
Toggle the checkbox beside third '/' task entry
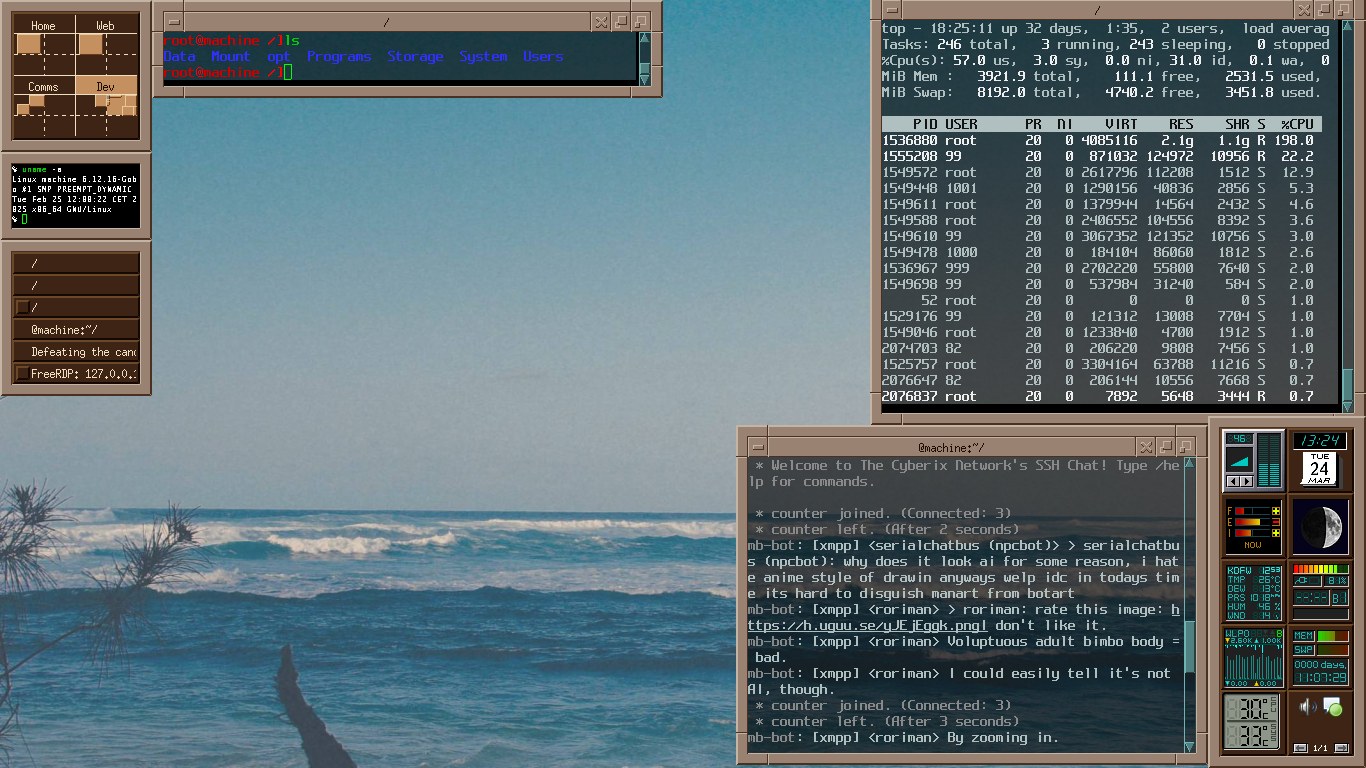click(22, 308)
